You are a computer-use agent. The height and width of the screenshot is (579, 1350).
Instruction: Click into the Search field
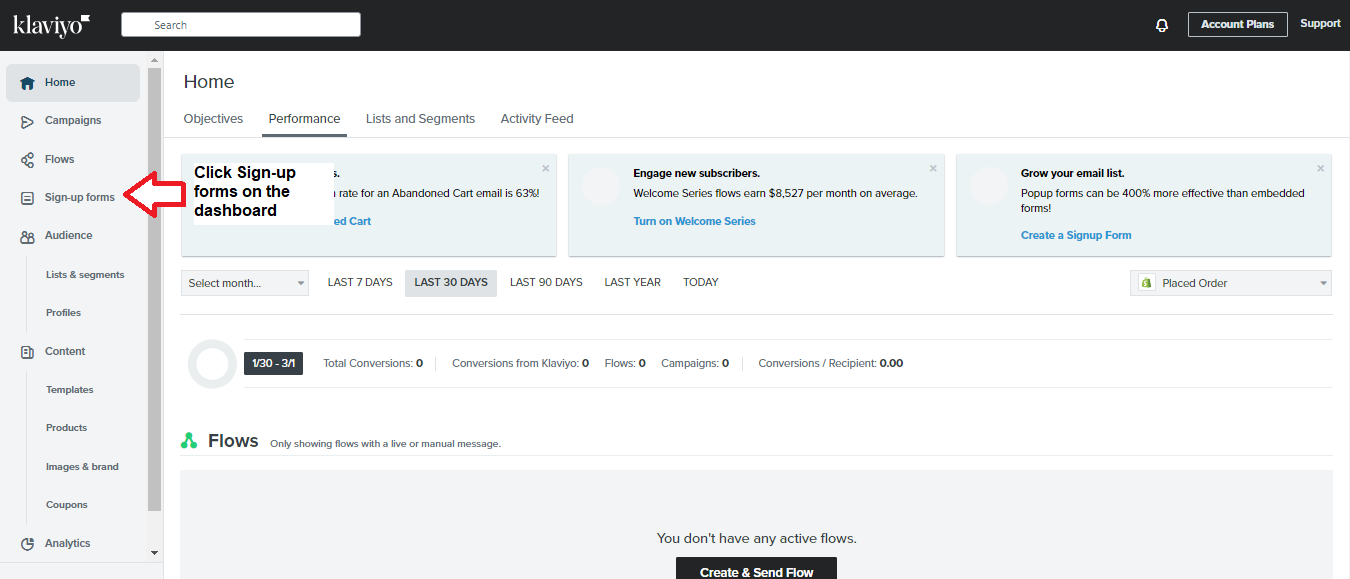coord(241,25)
